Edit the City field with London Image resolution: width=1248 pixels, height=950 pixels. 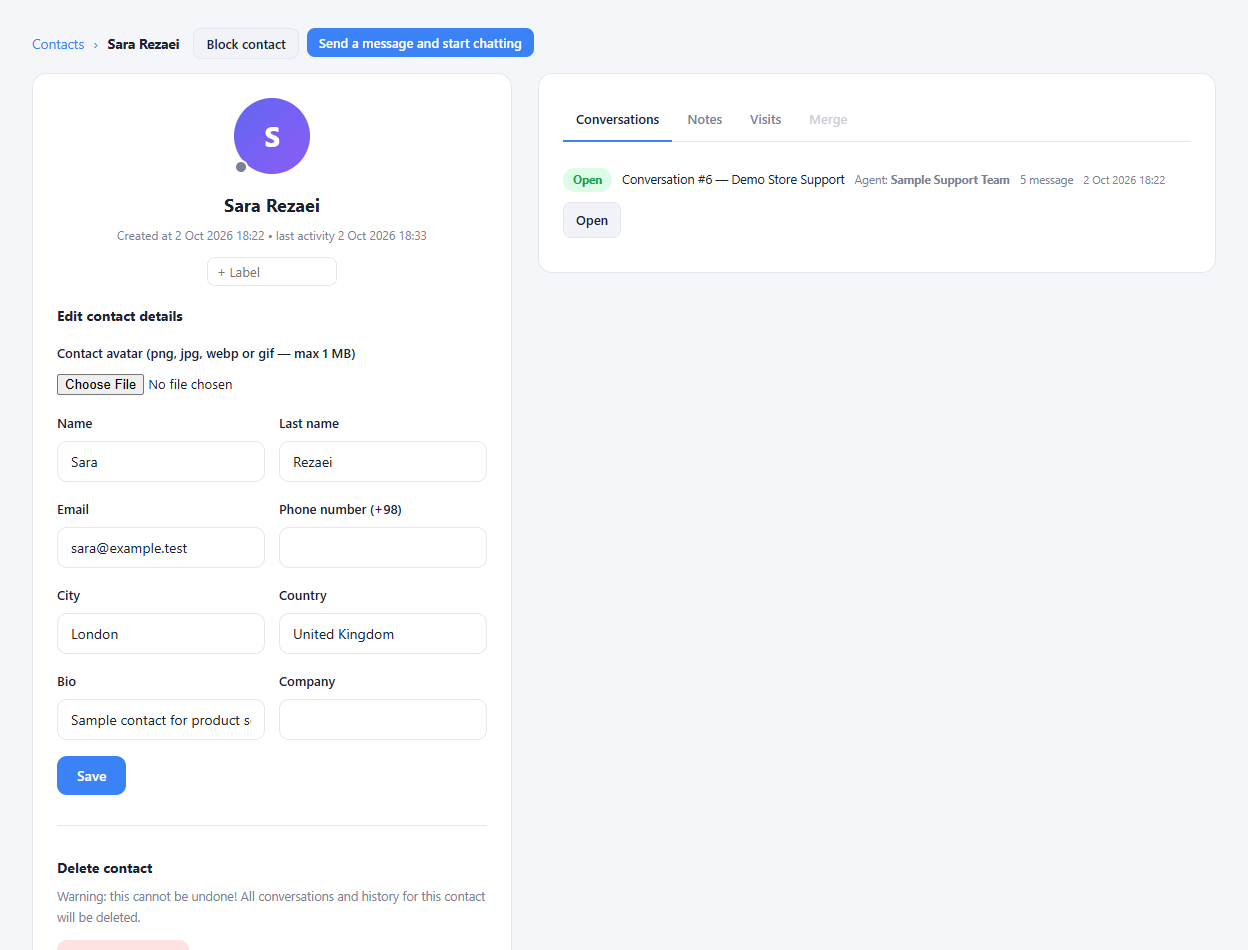[x=161, y=634]
